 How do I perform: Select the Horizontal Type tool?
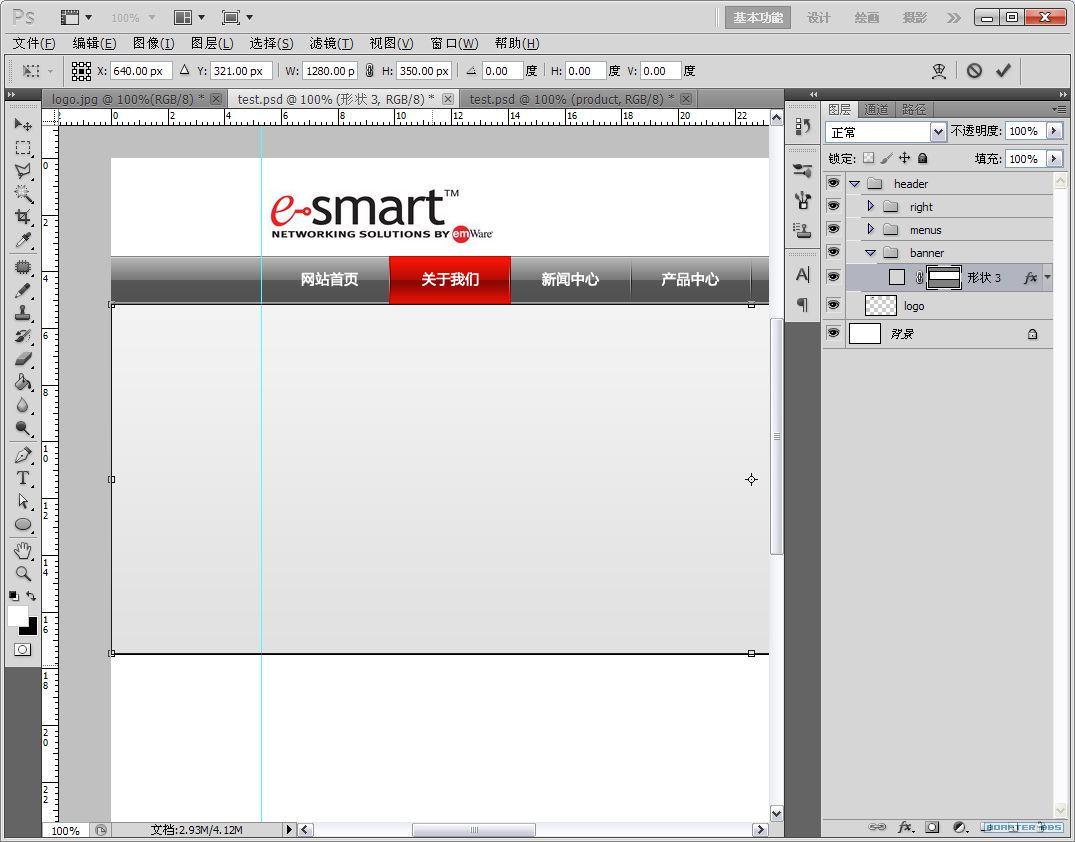[x=23, y=478]
